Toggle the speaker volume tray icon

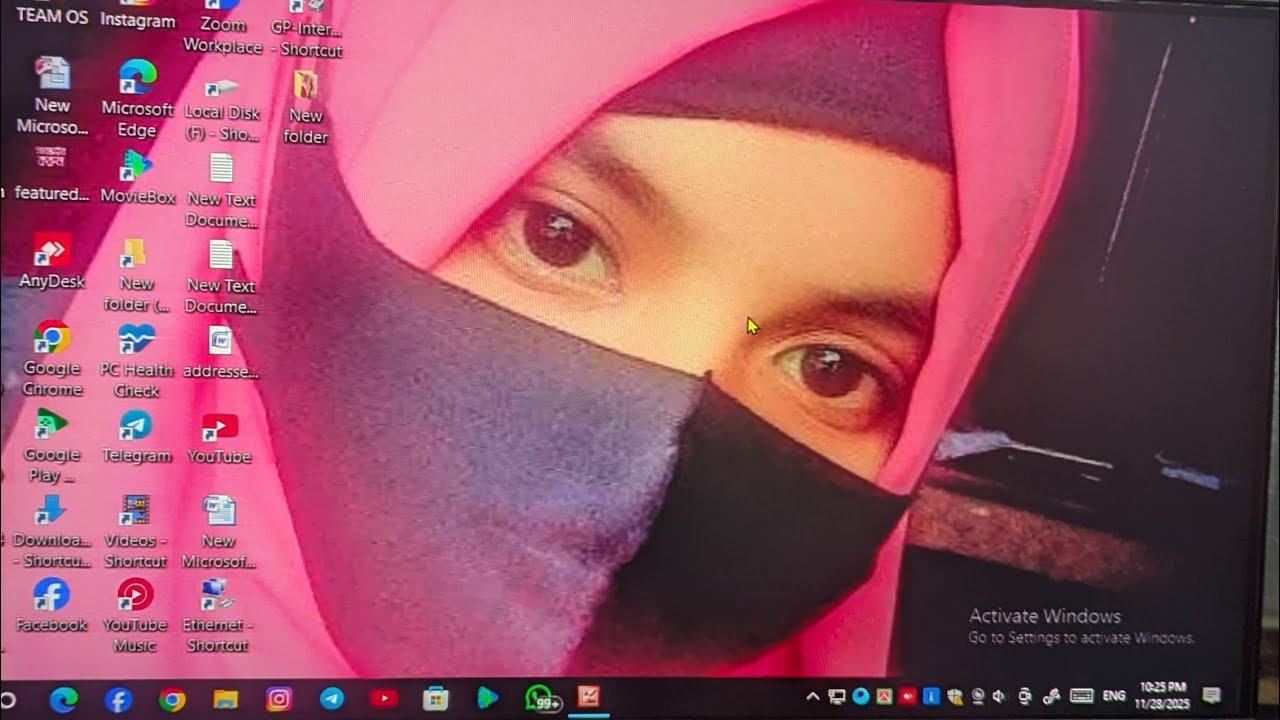[997, 696]
